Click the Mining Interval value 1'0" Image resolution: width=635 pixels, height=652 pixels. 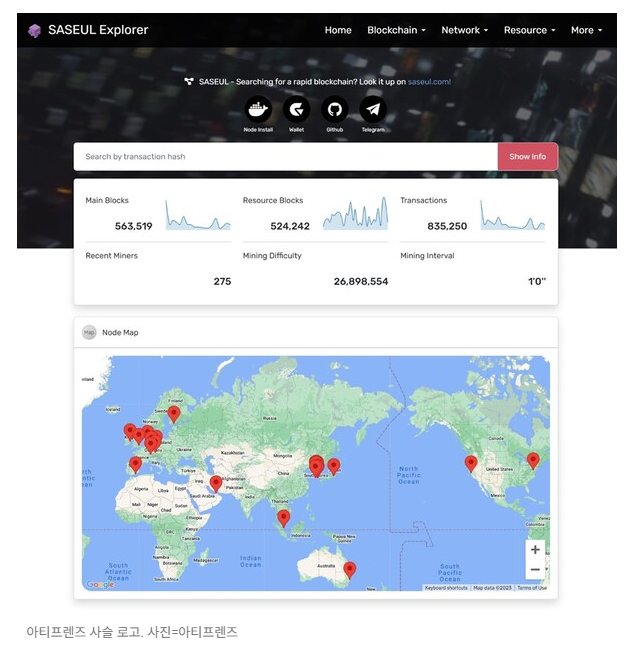(537, 282)
